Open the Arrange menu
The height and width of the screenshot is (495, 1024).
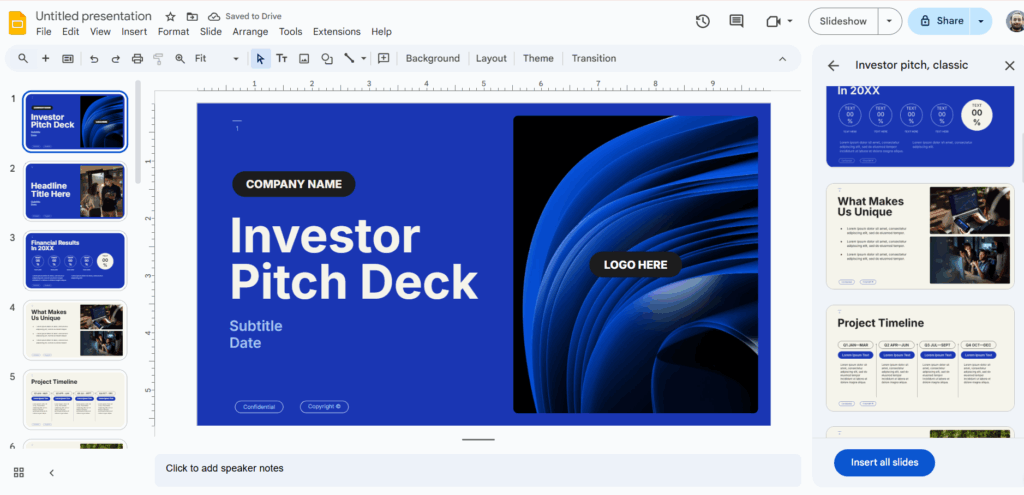[x=250, y=32]
